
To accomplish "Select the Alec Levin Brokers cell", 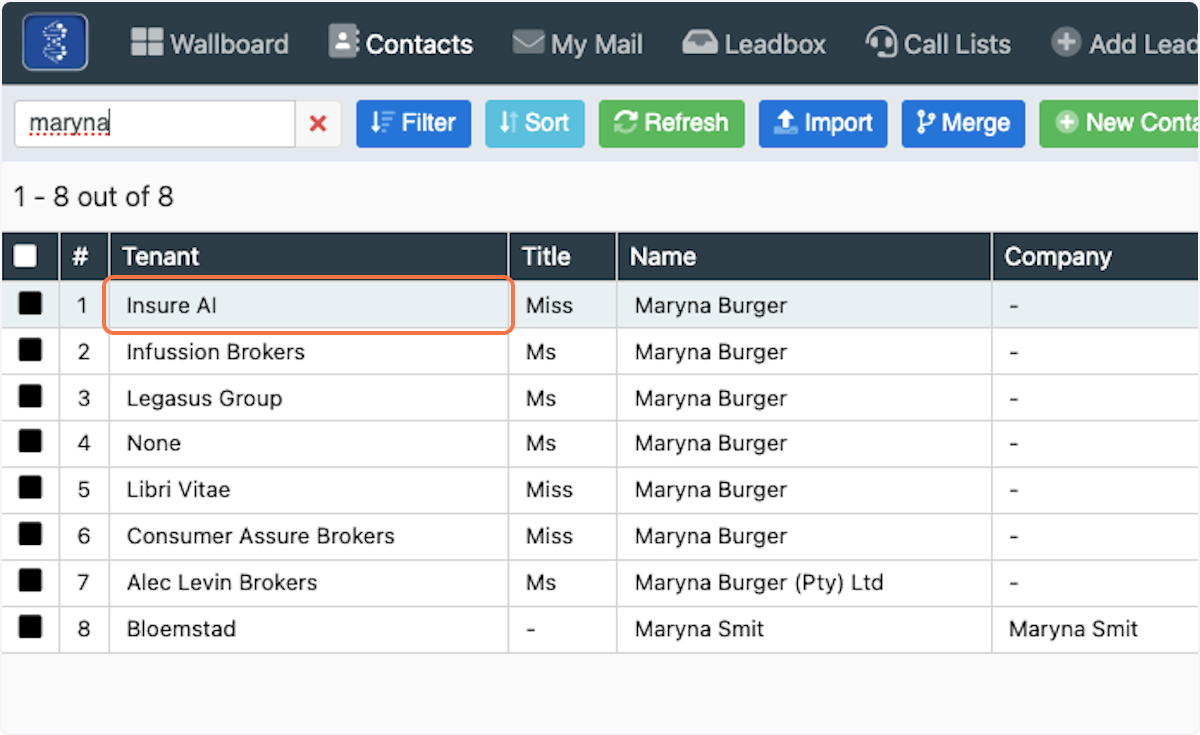I will click(309, 582).
